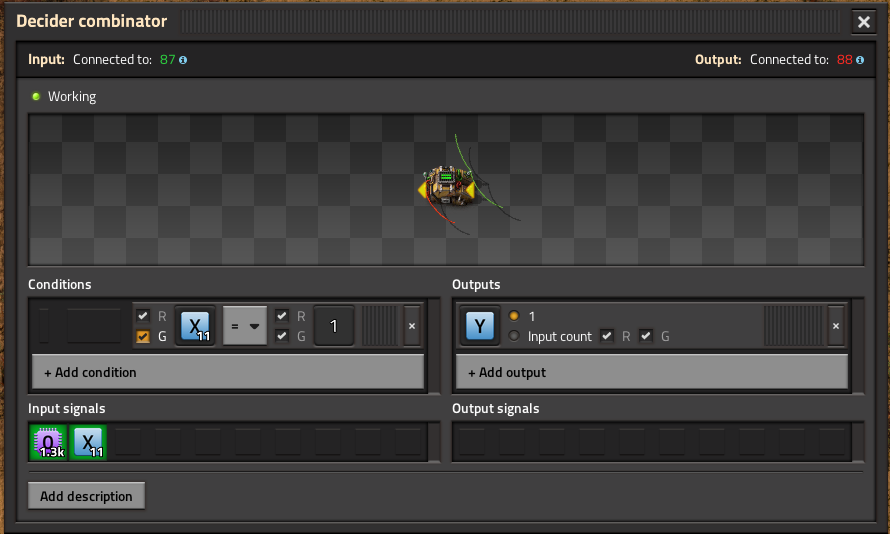Toggle red wire checkbox for constant side

tap(282, 316)
